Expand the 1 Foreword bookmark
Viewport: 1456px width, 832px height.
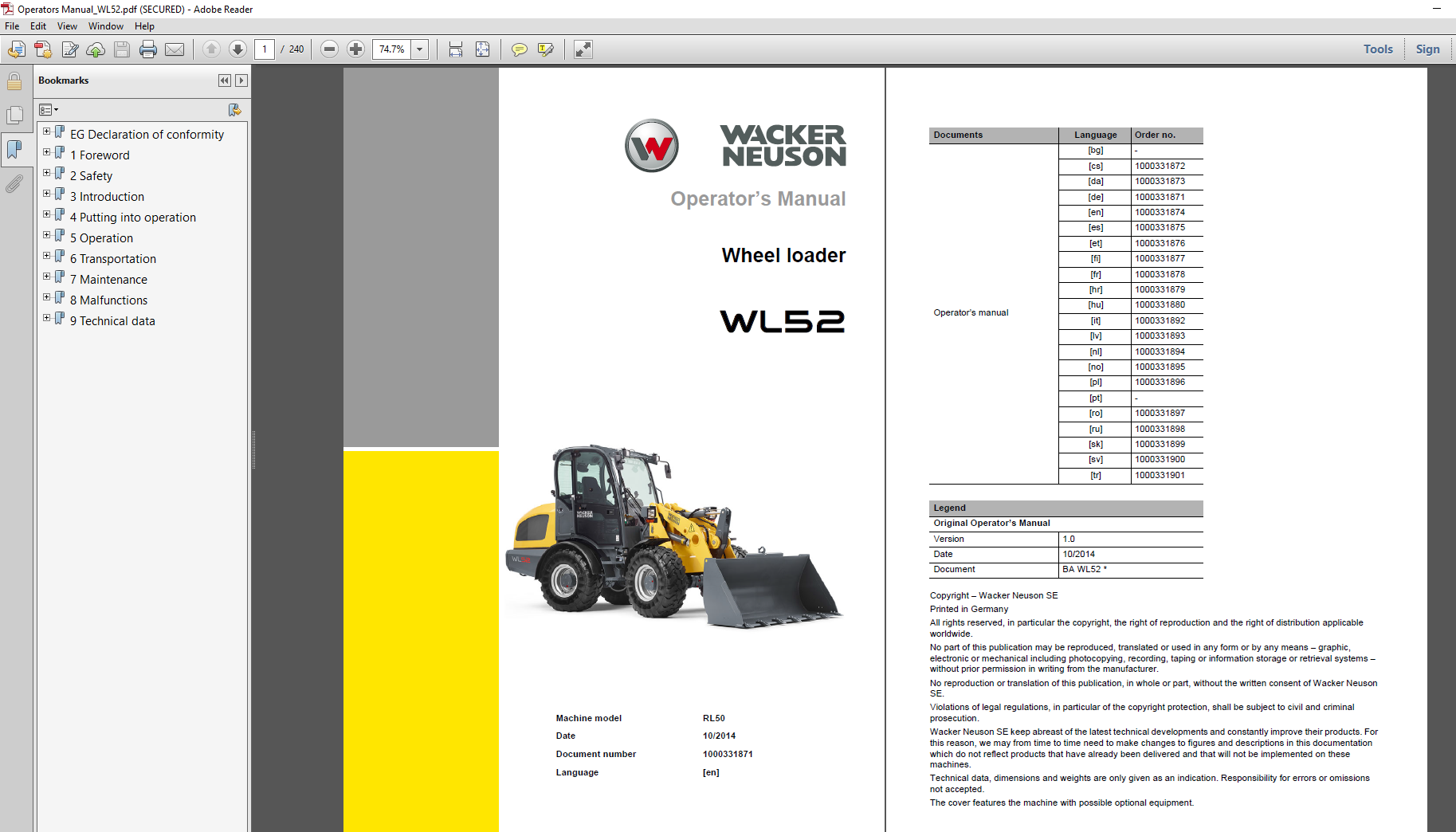tap(46, 152)
